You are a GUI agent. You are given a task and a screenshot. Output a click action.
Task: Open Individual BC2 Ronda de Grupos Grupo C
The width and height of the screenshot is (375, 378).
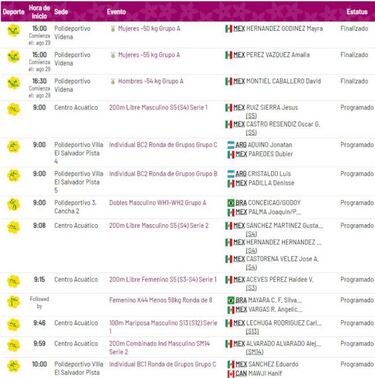(163, 145)
